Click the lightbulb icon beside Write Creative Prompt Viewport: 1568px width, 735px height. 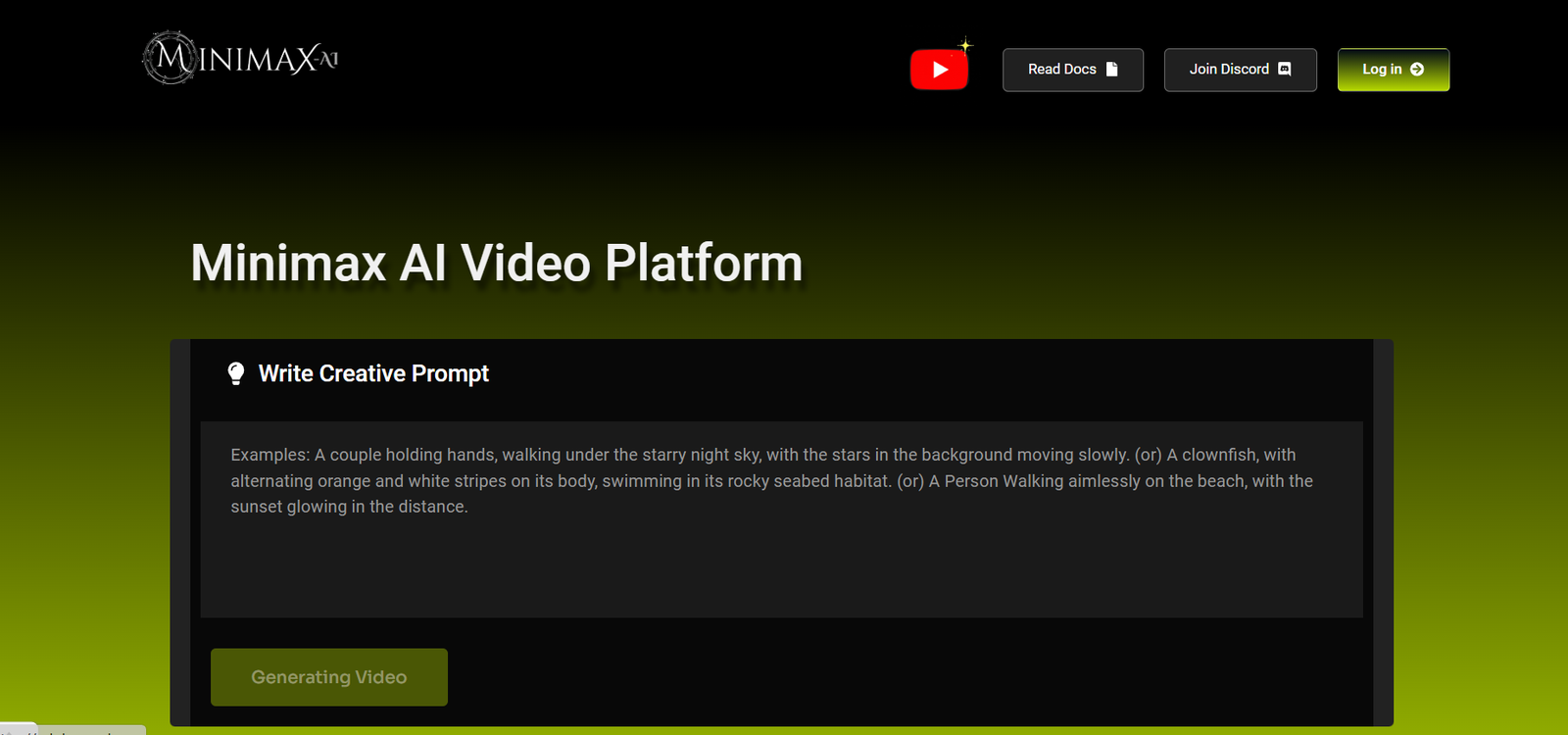point(236,373)
